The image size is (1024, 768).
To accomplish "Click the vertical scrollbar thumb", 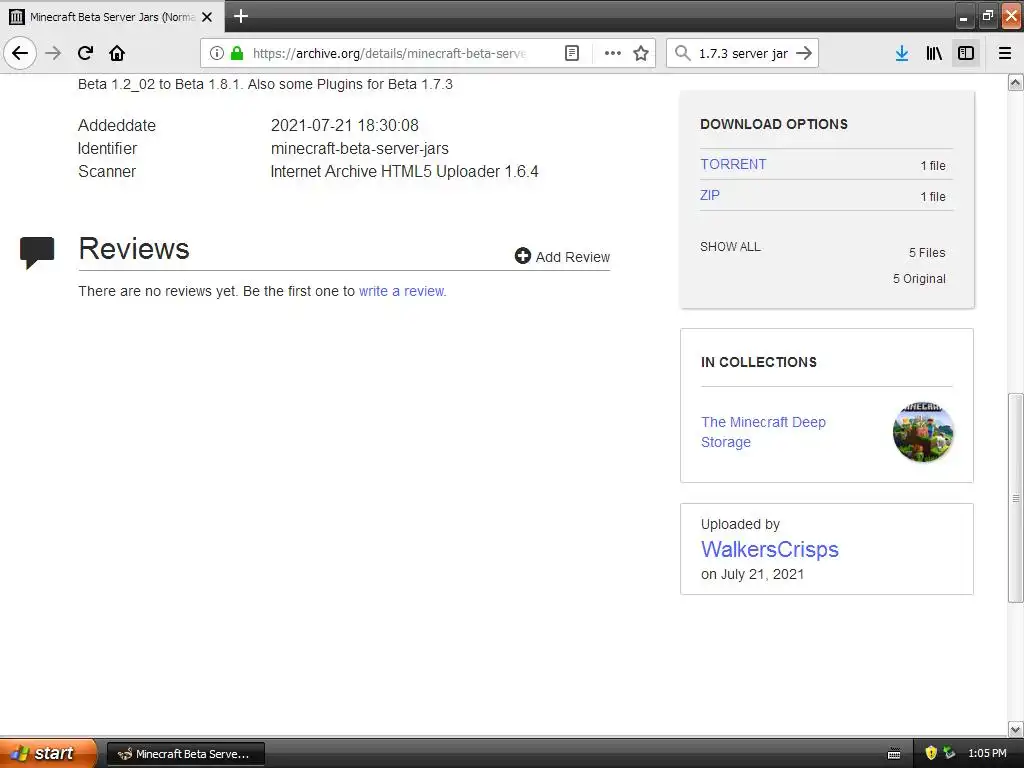I will click(x=1016, y=498).
